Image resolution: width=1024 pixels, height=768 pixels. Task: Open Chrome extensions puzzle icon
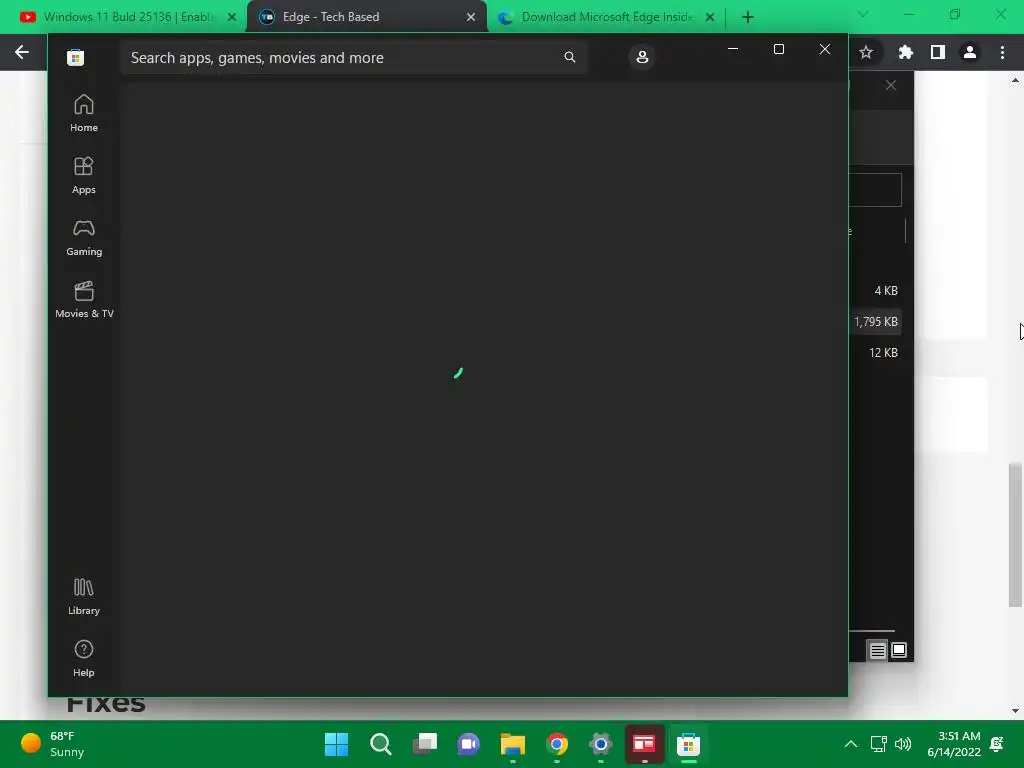tap(905, 52)
